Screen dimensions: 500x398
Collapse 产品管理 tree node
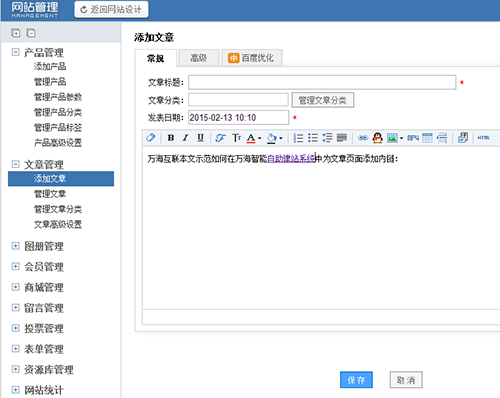pos(15,52)
